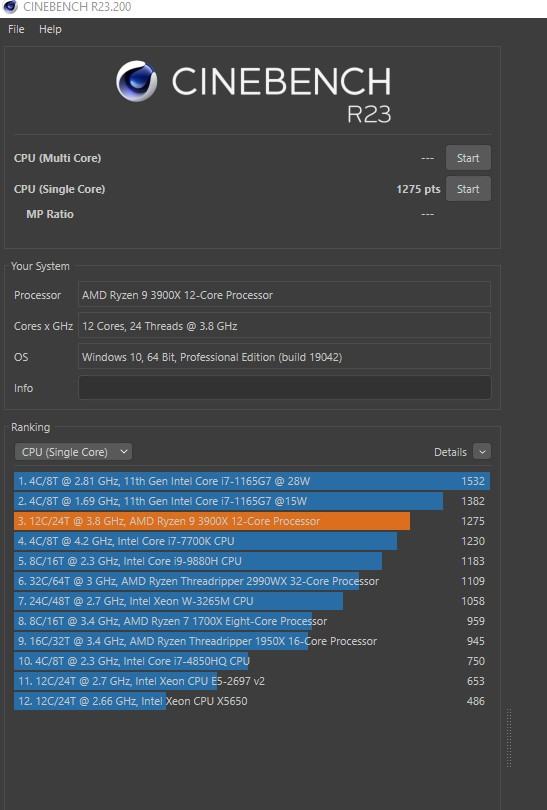Select ranking row 9 Threadripper 1950X
Screen dimensions: 547x810
click(252, 641)
